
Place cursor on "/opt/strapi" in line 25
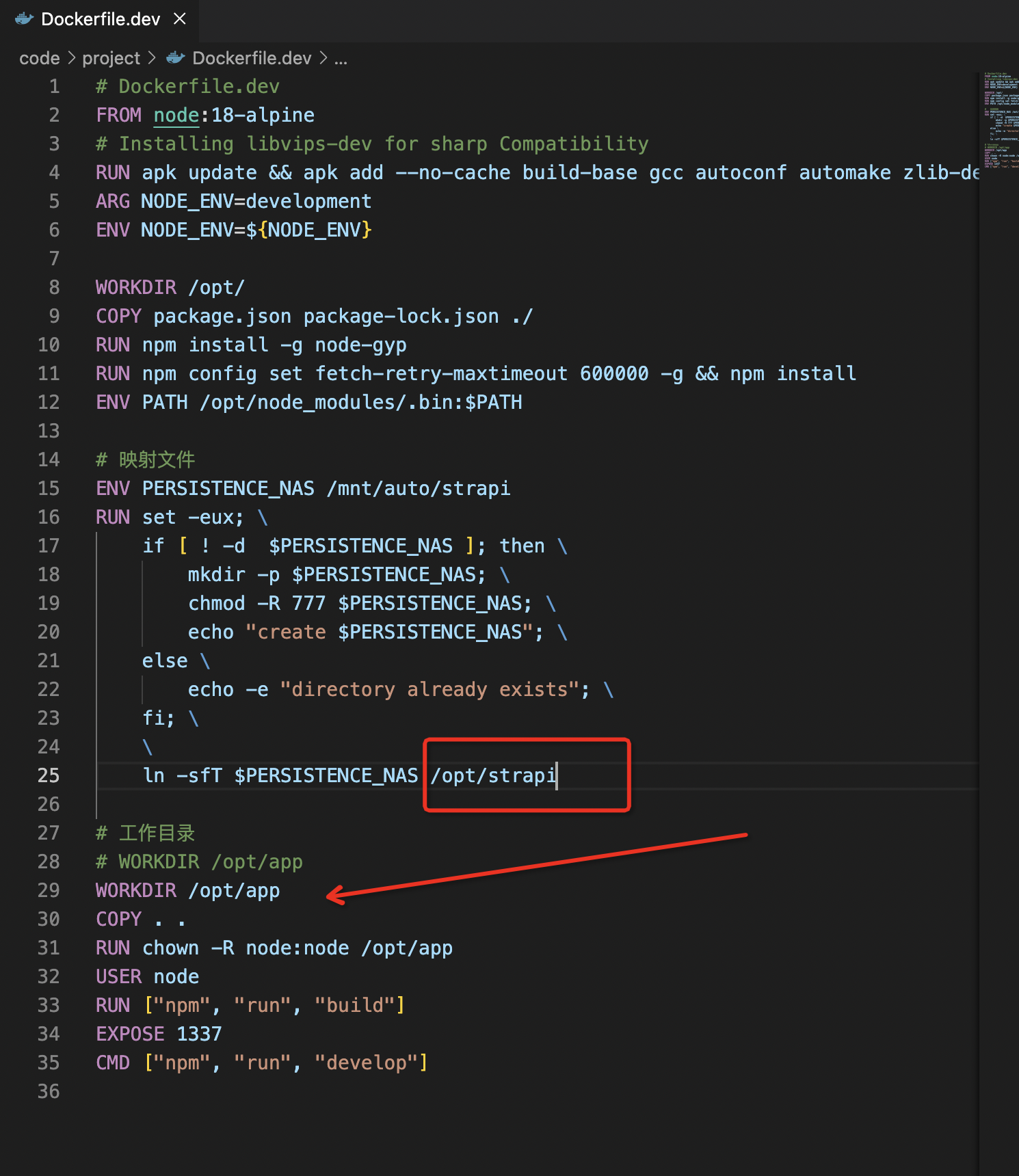[x=492, y=775]
